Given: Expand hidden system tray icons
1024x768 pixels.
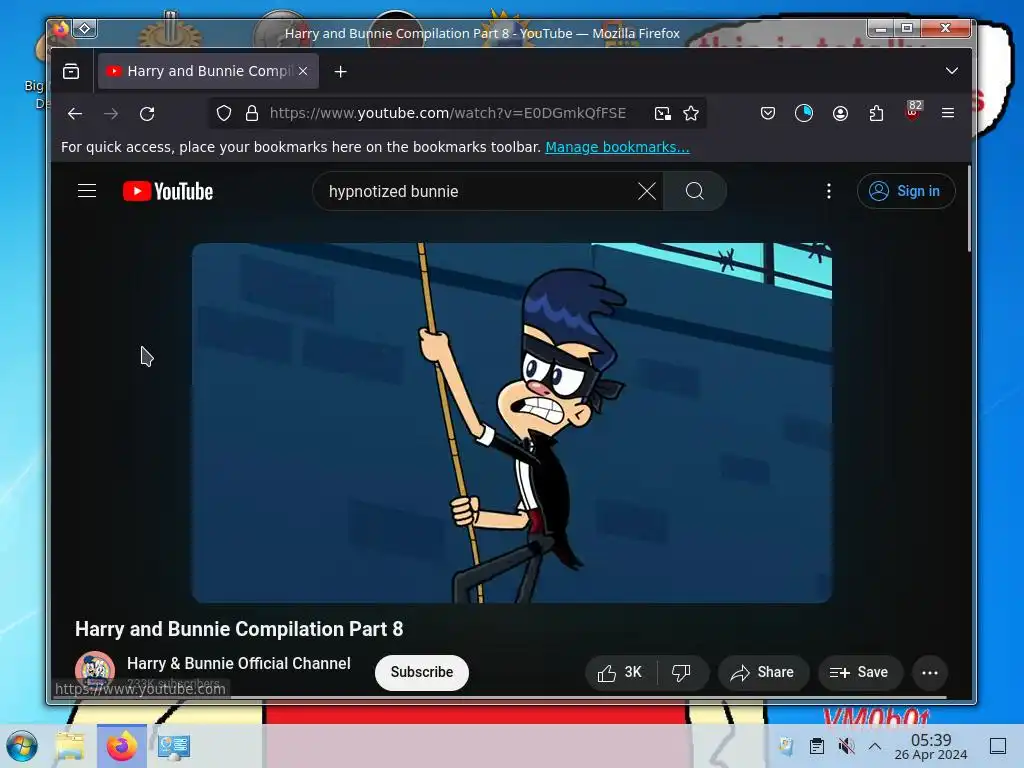Looking at the screenshot, I should coord(875,746).
